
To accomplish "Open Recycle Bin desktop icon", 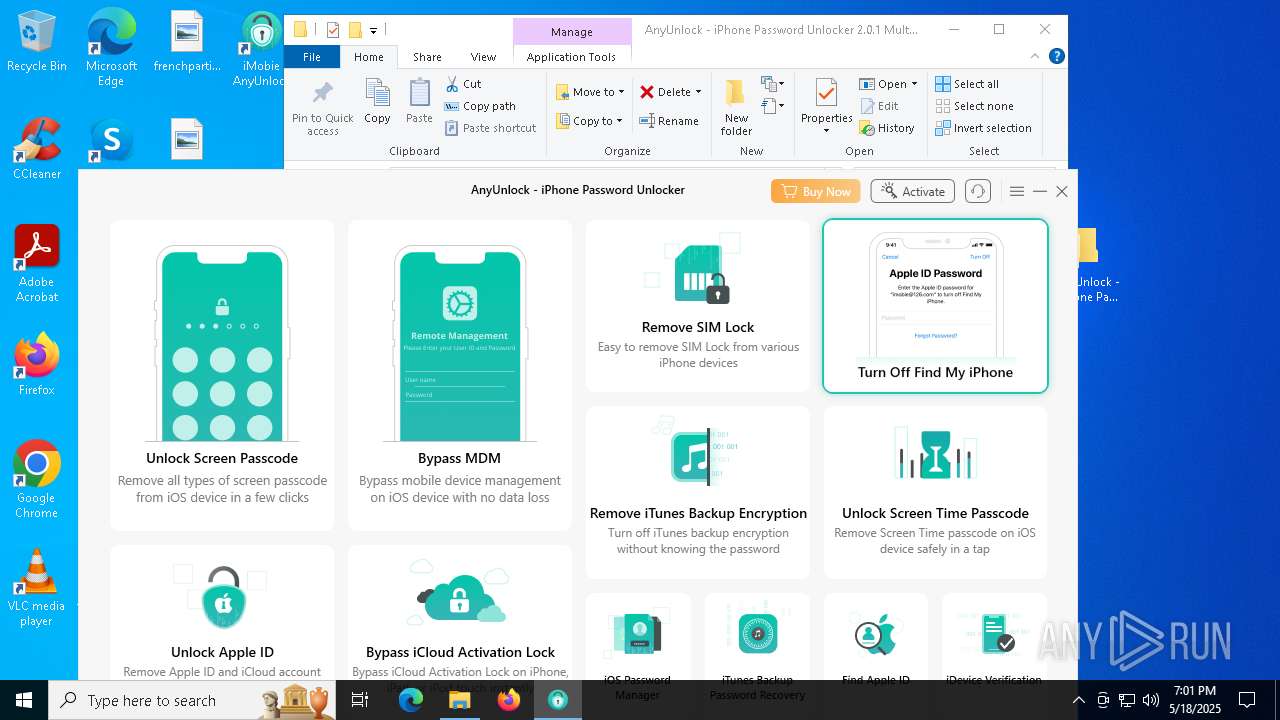I will coord(37,42).
